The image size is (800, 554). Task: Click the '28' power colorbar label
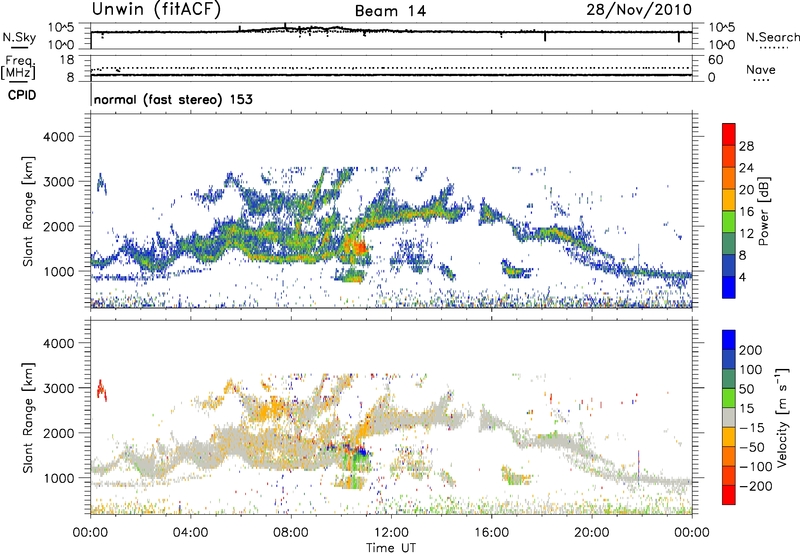tap(746, 146)
